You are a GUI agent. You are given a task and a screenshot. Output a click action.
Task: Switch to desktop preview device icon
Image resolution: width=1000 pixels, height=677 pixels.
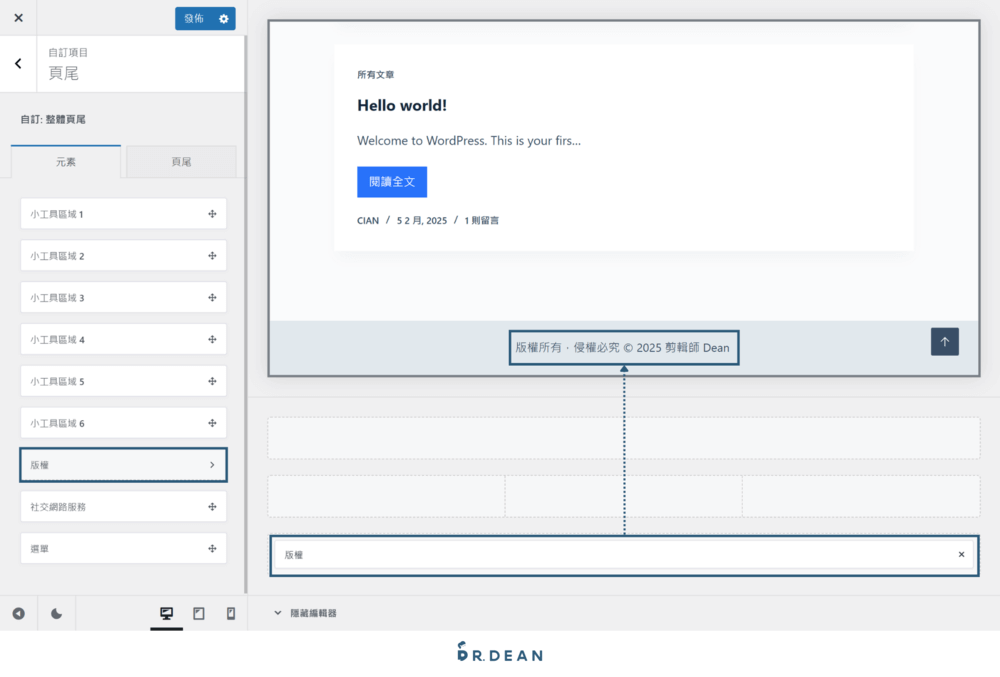coord(167,613)
